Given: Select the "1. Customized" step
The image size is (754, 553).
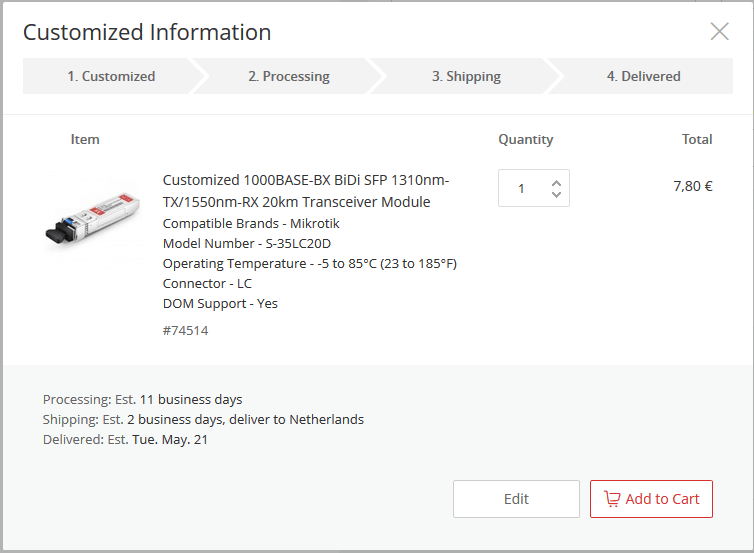Looking at the screenshot, I should coord(111,76).
